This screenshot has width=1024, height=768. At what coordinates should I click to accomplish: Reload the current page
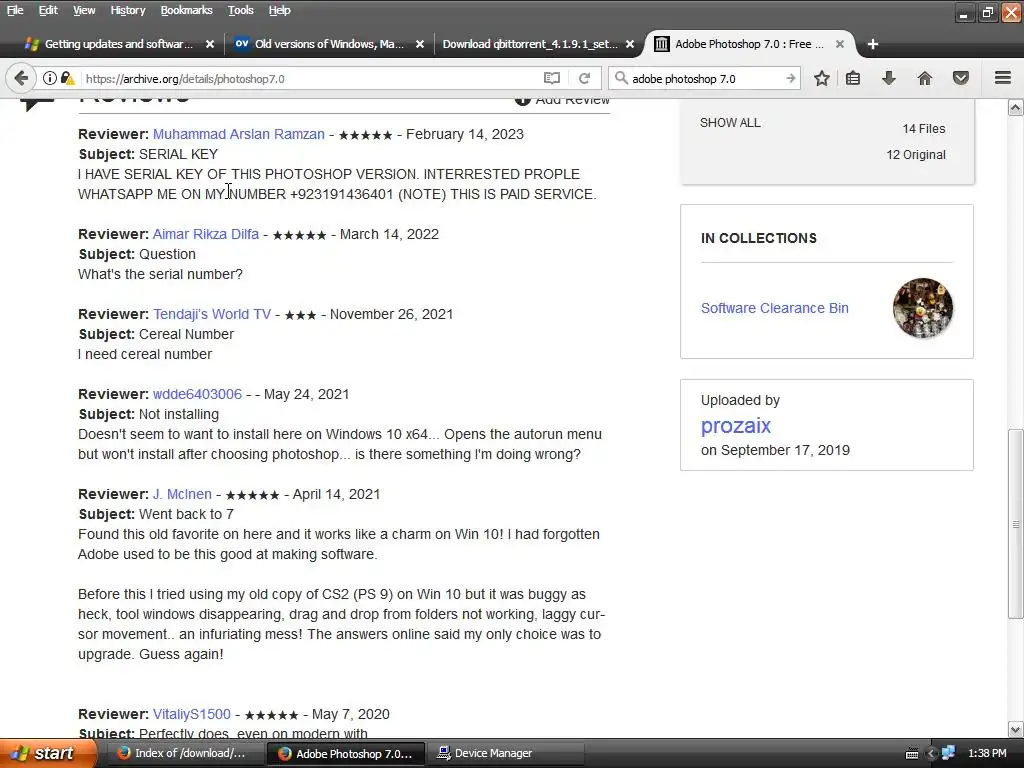click(584, 78)
